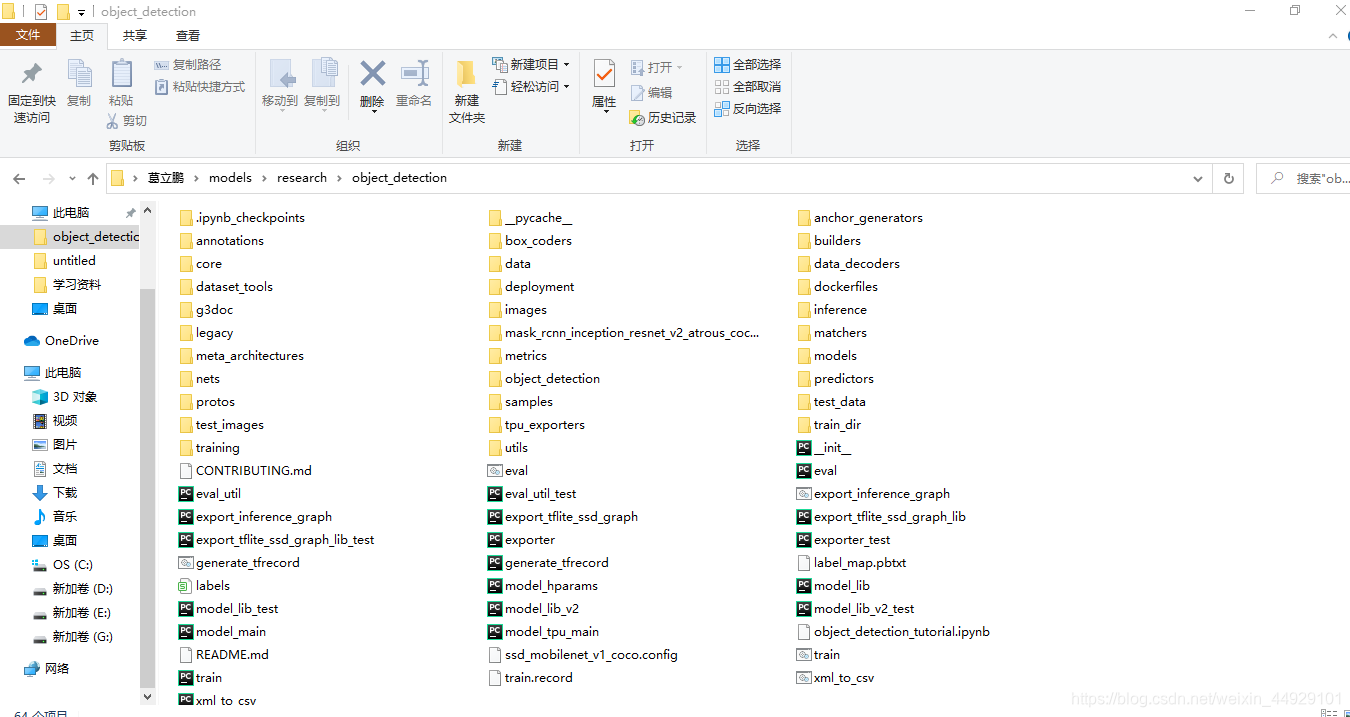Click the navigation pane scroll down arrow
1350x717 pixels.
point(148,696)
